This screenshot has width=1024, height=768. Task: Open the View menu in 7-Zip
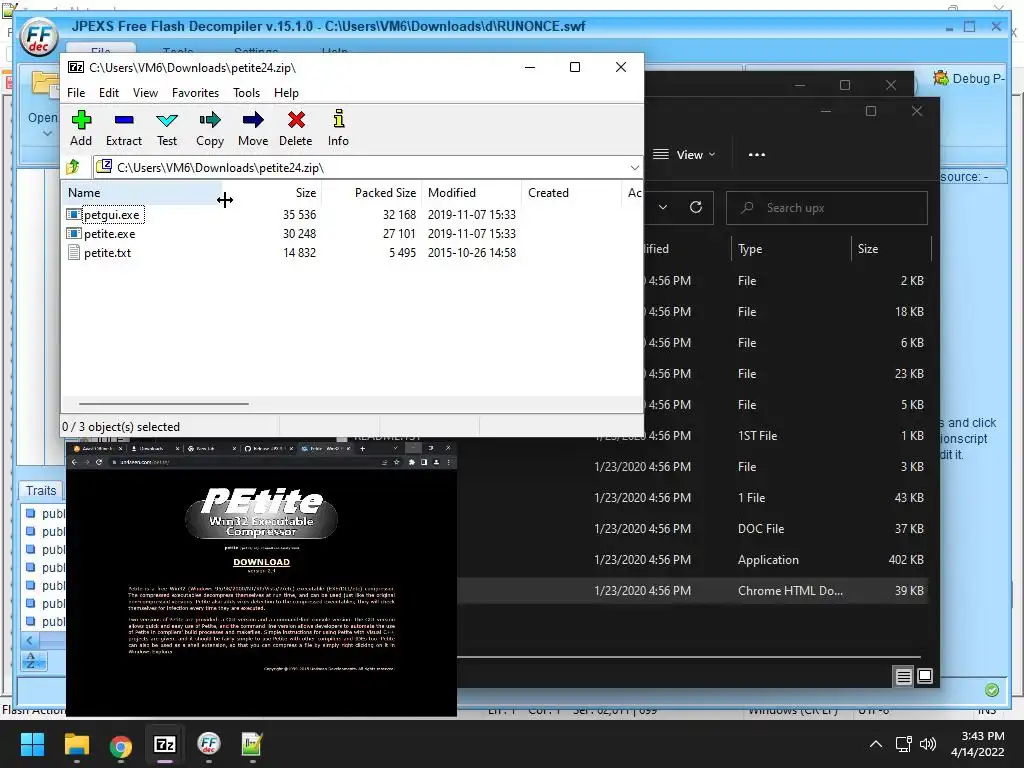tap(145, 93)
